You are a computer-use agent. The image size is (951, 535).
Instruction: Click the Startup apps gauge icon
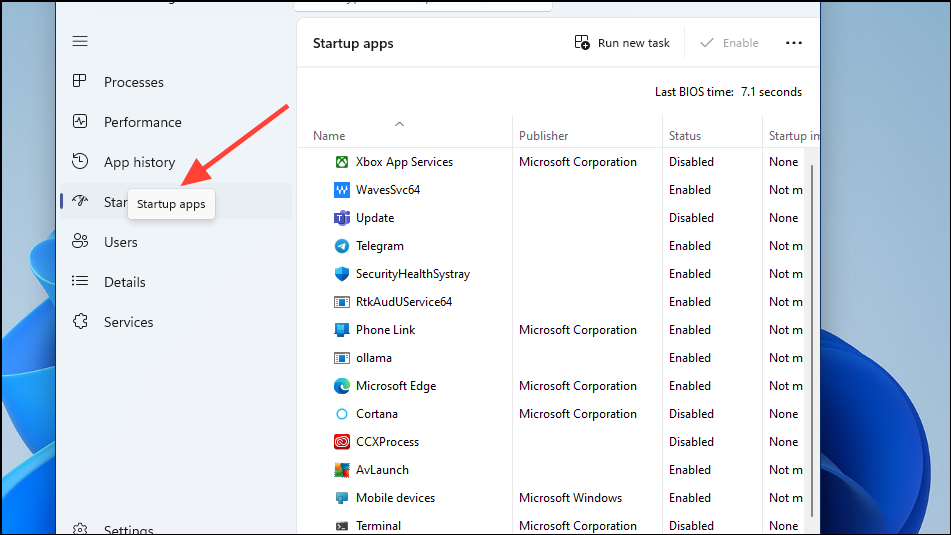pyautogui.click(x=80, y=201)
